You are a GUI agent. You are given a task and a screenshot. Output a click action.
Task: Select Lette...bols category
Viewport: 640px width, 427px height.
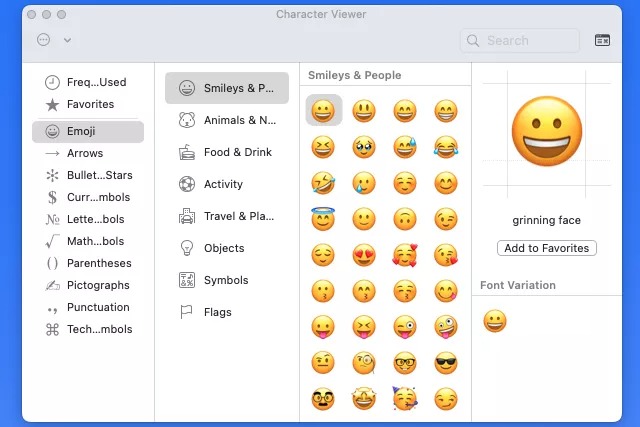coord(88,219)
